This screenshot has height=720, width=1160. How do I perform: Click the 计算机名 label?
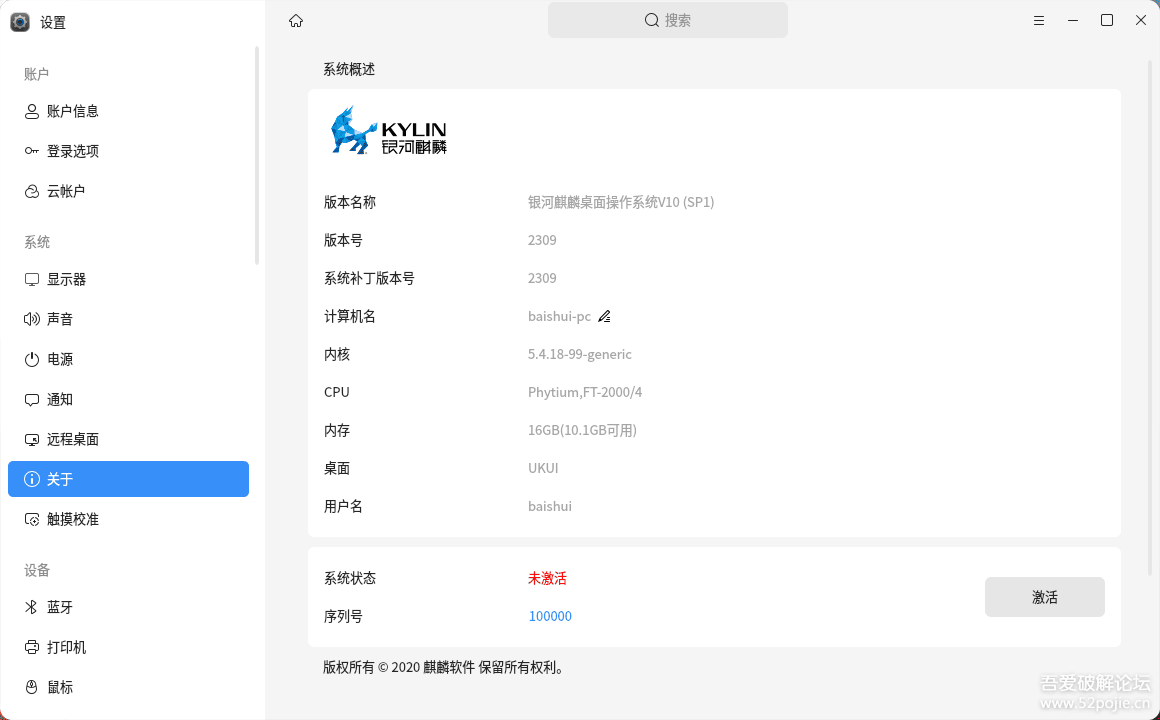pos(350,317)
